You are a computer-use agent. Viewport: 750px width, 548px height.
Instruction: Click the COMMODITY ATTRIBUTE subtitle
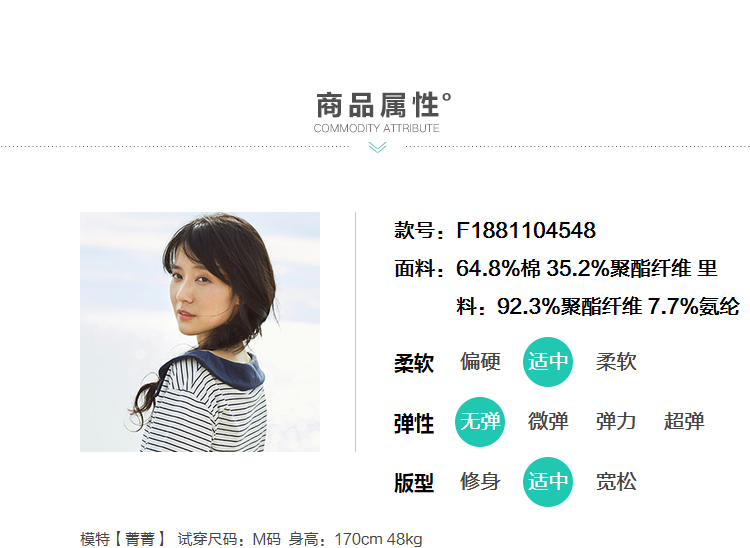click(x=376, y=128)
